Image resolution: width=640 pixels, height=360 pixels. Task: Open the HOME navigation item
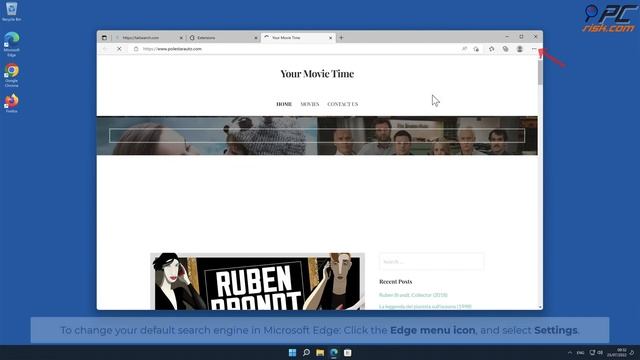pyautogui.click(x=284, y=104)
